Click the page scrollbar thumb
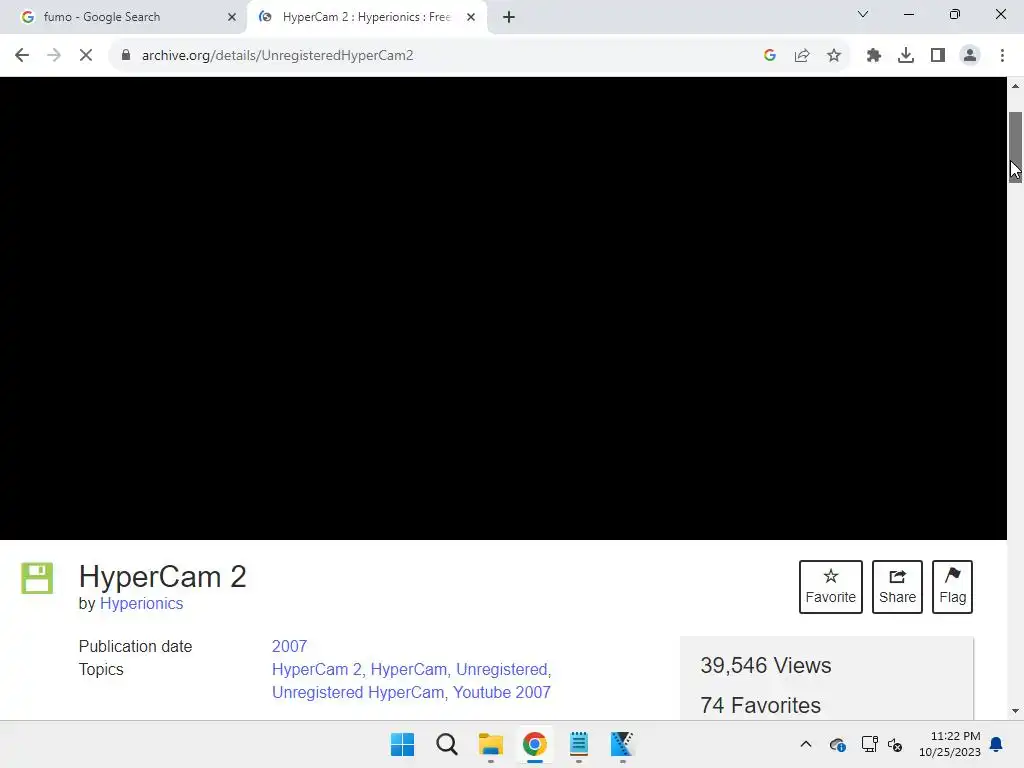Image resolution: width=1024 pixels, height=768 pixels. click(1016, 148)
